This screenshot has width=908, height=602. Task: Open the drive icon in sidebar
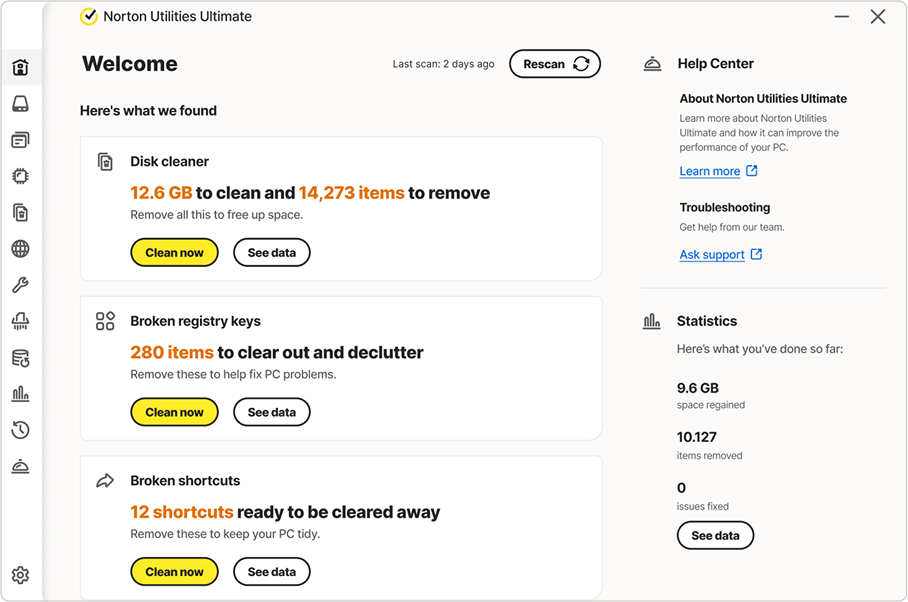[20, 104]
